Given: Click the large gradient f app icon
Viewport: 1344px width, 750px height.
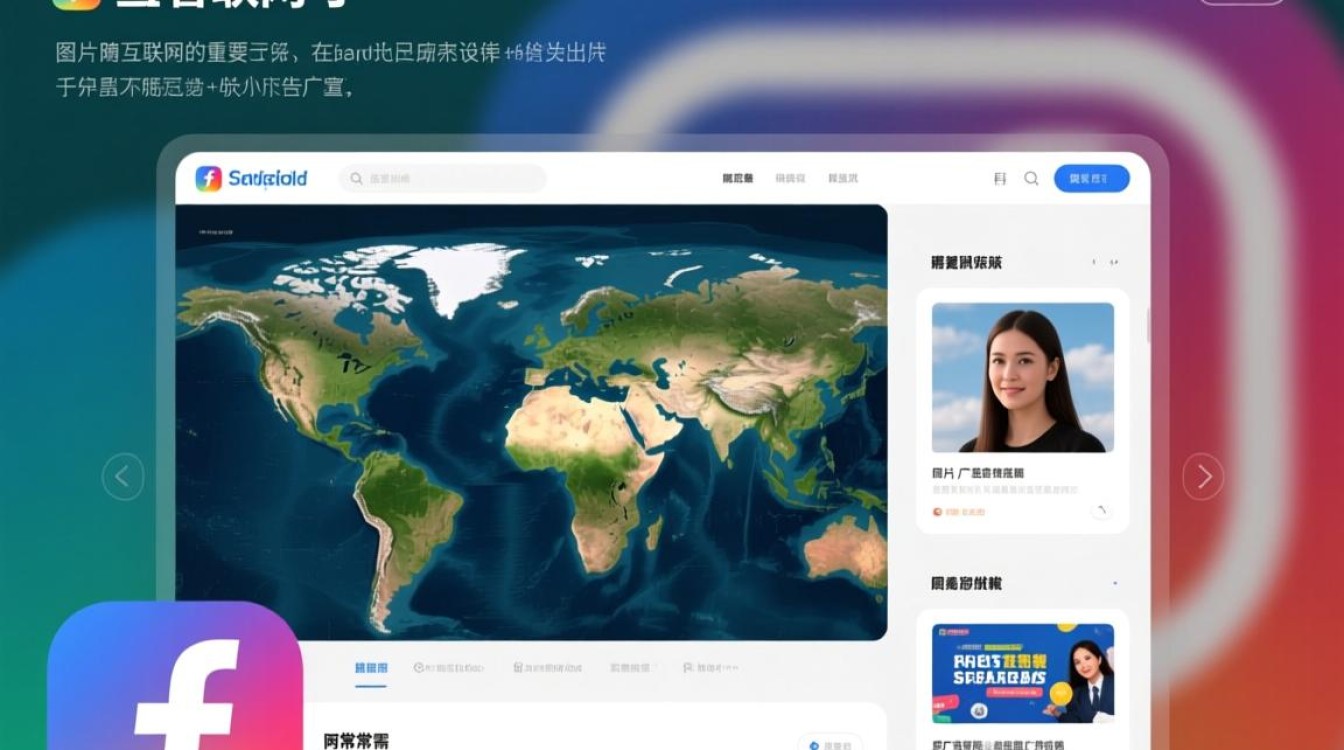Looking at the screenshot, I should (175, 676).
